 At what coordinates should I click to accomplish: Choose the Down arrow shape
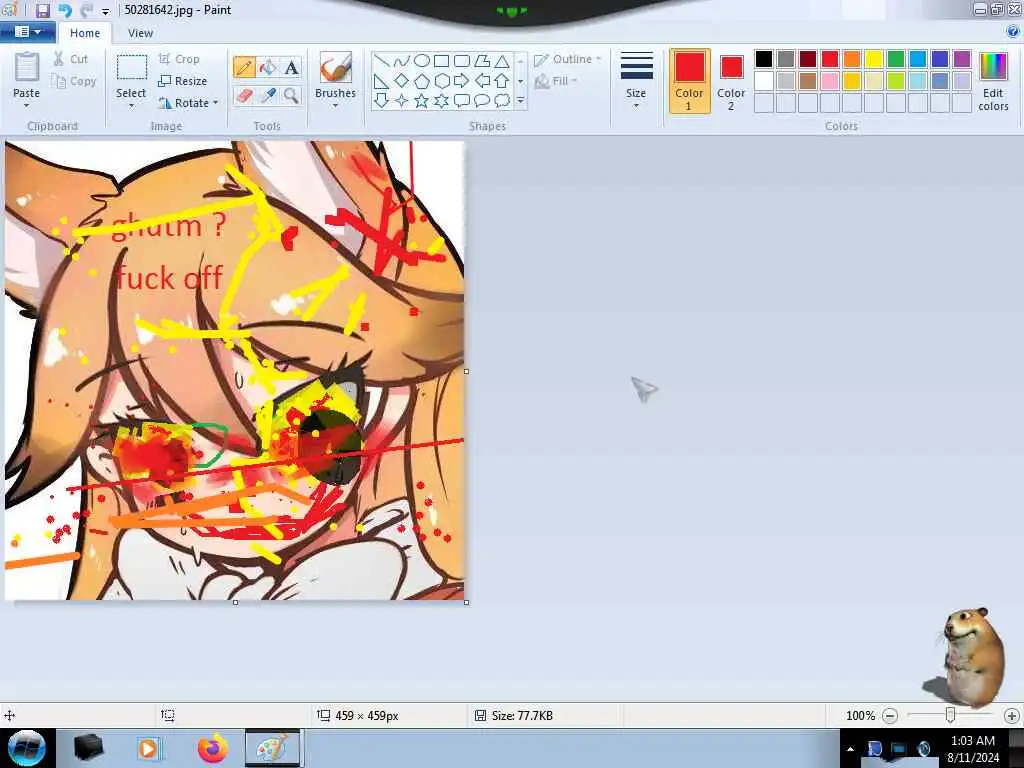pyautogui.click(x=382, y=101)
